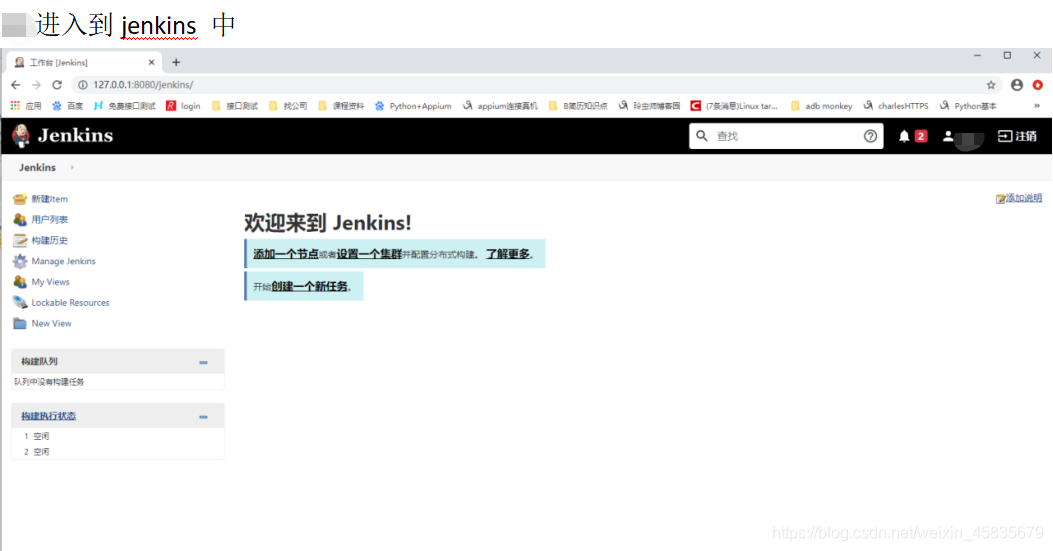Click the 设置一个集群 link
The image size is (1053, 551).
pos(369,254)
